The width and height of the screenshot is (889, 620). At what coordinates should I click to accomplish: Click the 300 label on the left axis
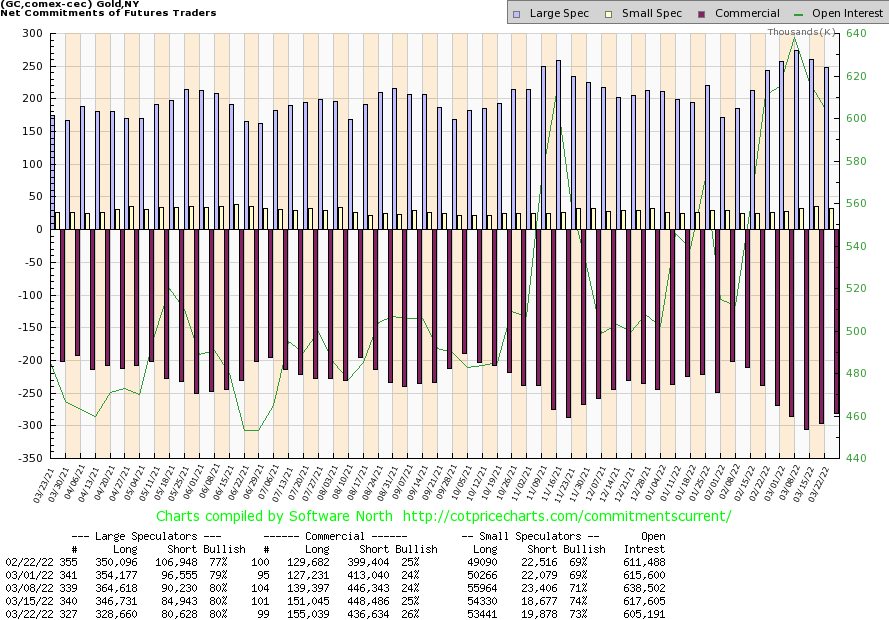tap(32, 34)
